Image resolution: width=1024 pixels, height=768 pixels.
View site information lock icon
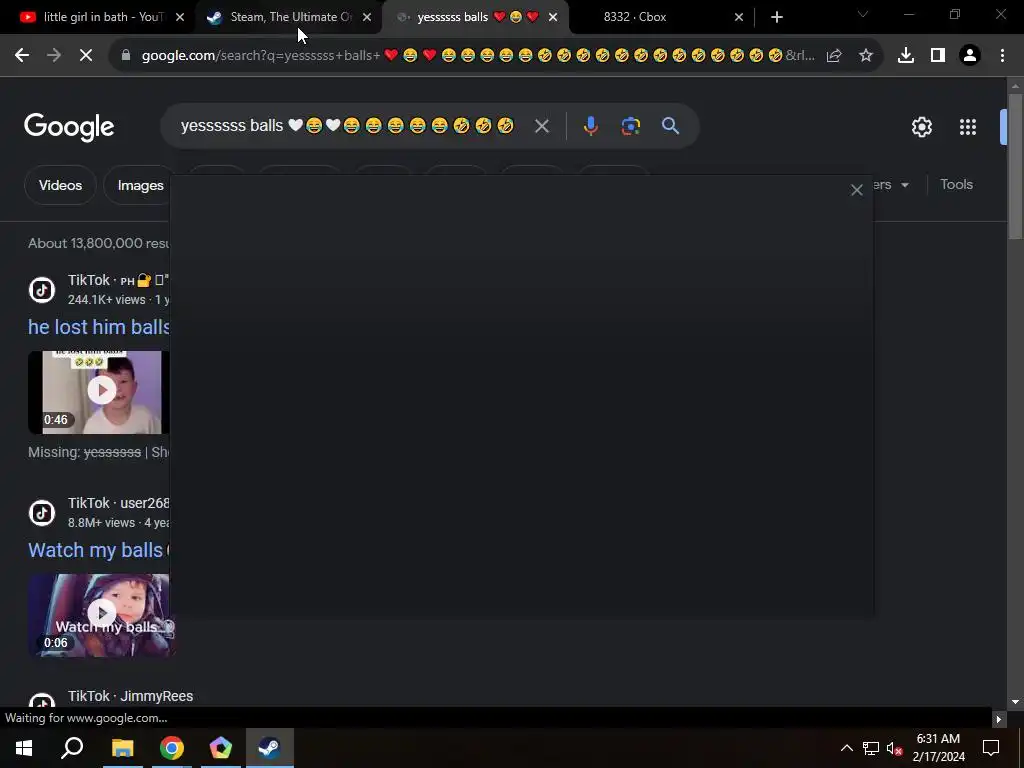[x=126, y=56]
